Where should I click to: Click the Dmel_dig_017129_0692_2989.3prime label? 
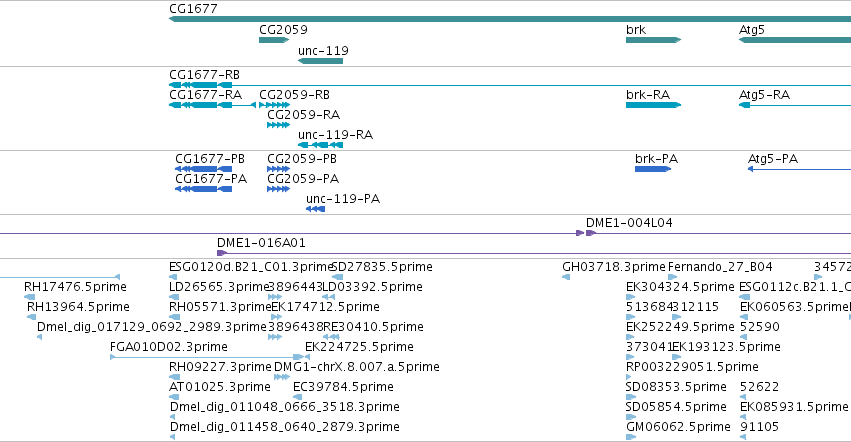coord(152,327)
